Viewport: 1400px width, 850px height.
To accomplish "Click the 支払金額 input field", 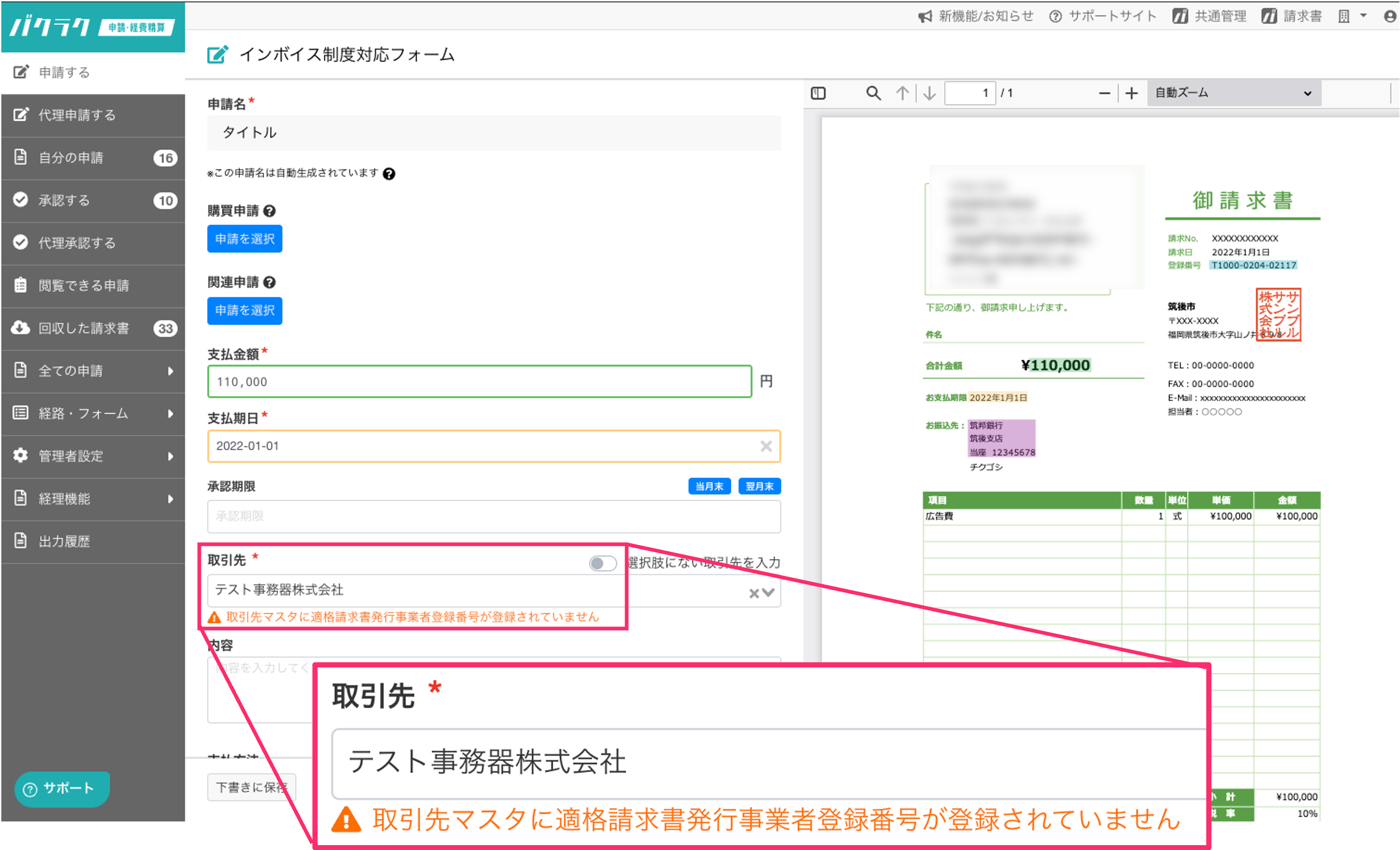I will 479,381.
